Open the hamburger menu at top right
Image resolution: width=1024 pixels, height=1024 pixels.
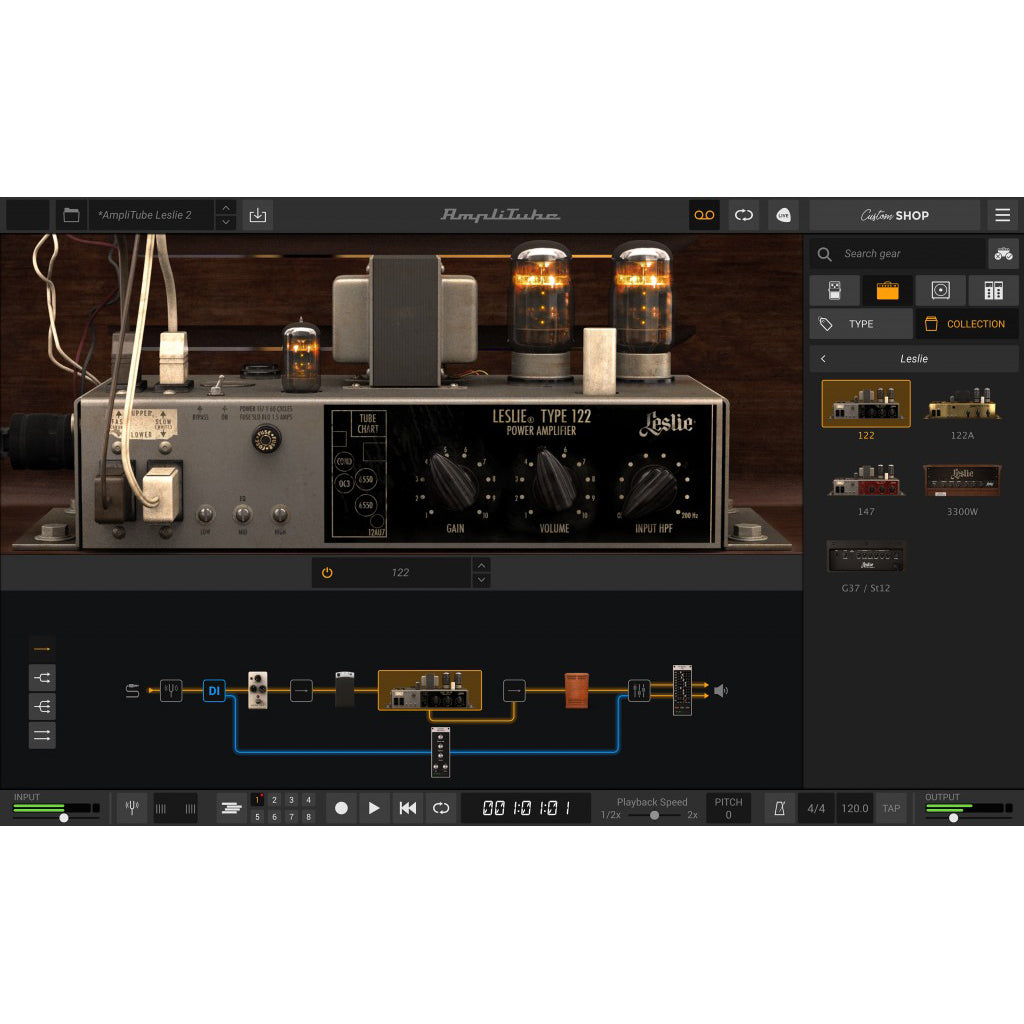point(1002,215)
